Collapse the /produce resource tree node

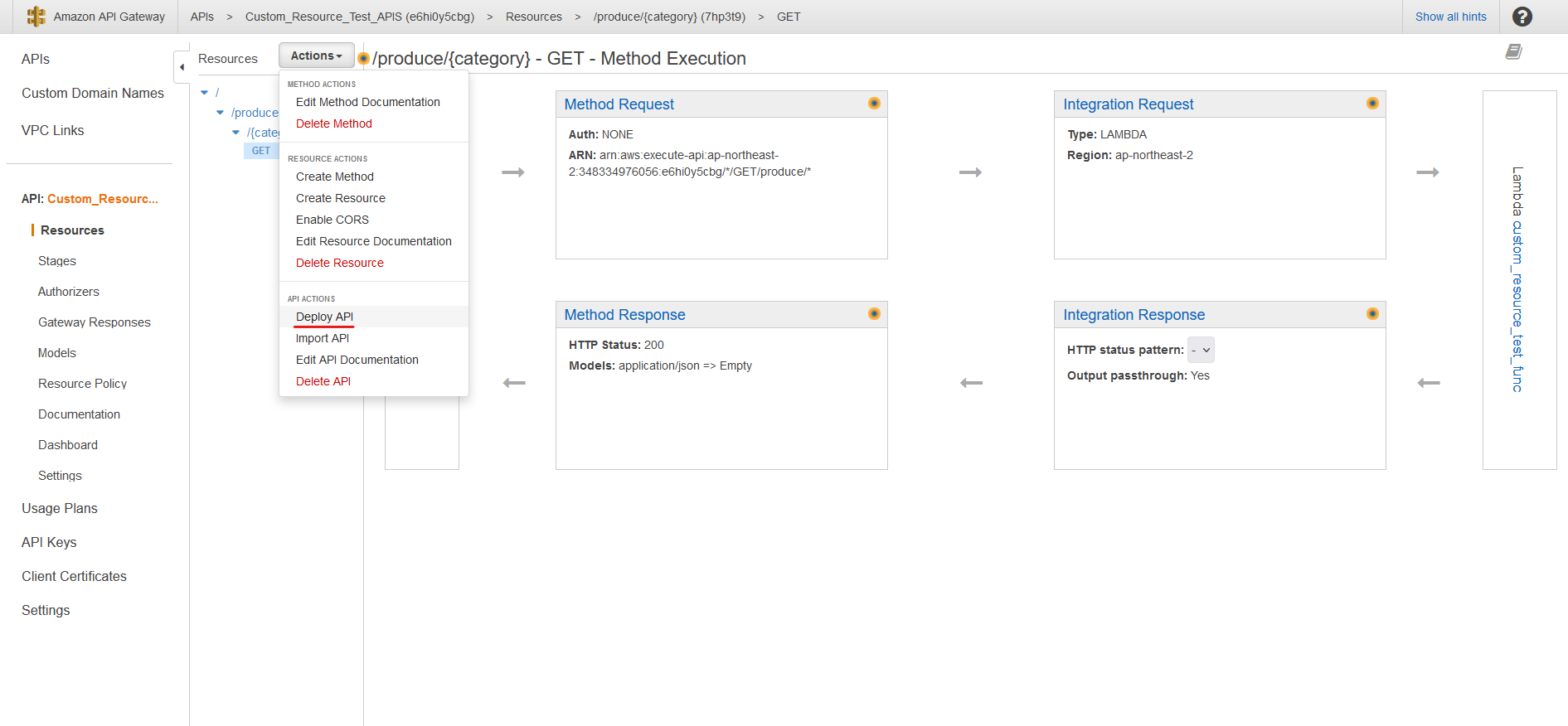[220, 113]
